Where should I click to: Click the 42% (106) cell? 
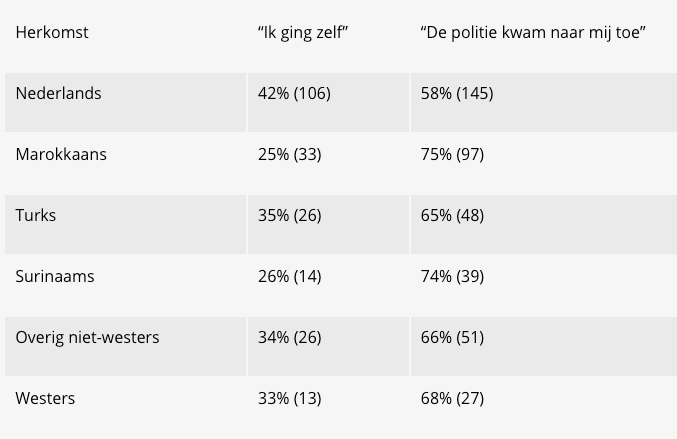click(x=294, y=93)
